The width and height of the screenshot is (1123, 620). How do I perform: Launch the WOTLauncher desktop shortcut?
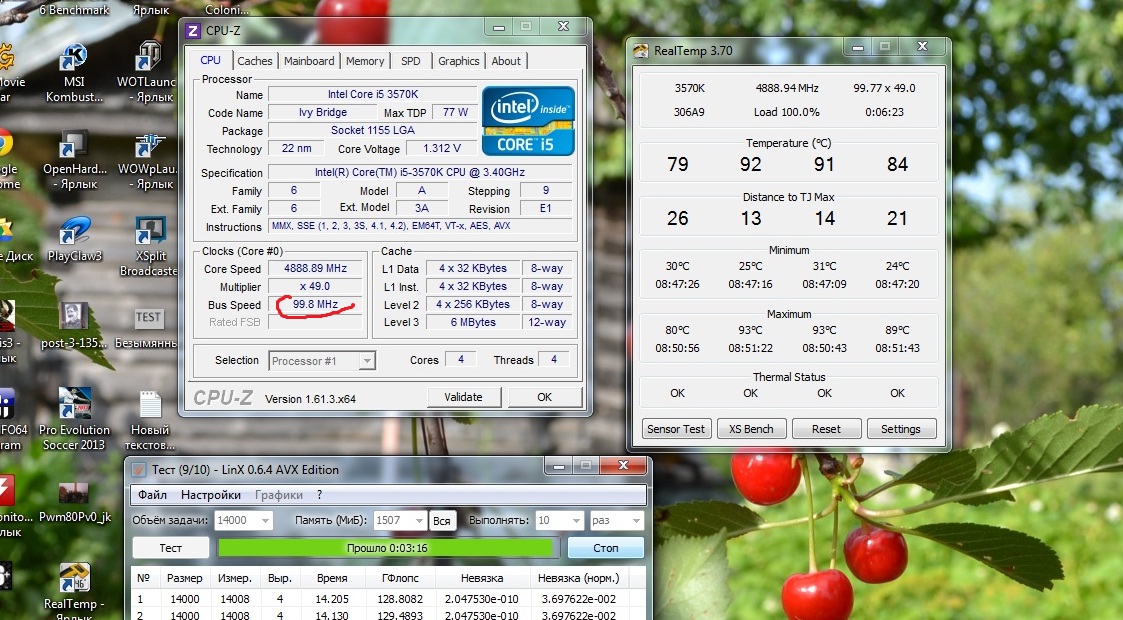149,60
